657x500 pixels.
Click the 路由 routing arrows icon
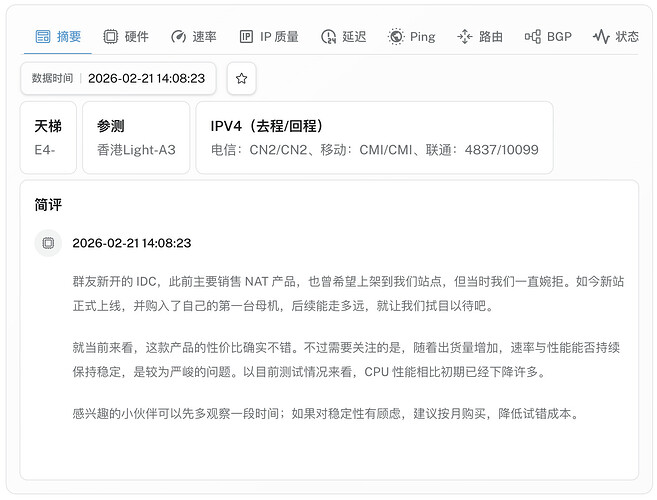point(465,36)
